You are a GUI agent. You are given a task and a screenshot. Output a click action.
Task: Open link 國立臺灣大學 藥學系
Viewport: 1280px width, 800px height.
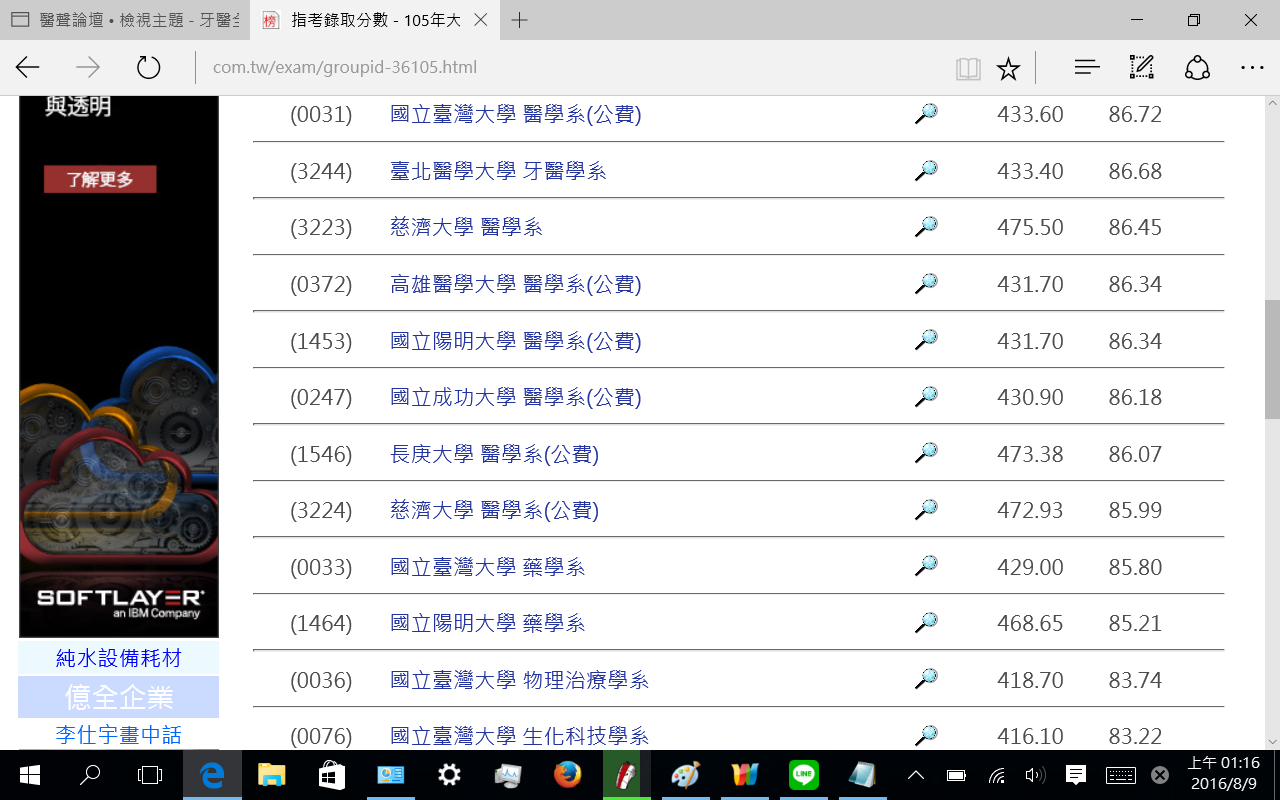(488, 567)
